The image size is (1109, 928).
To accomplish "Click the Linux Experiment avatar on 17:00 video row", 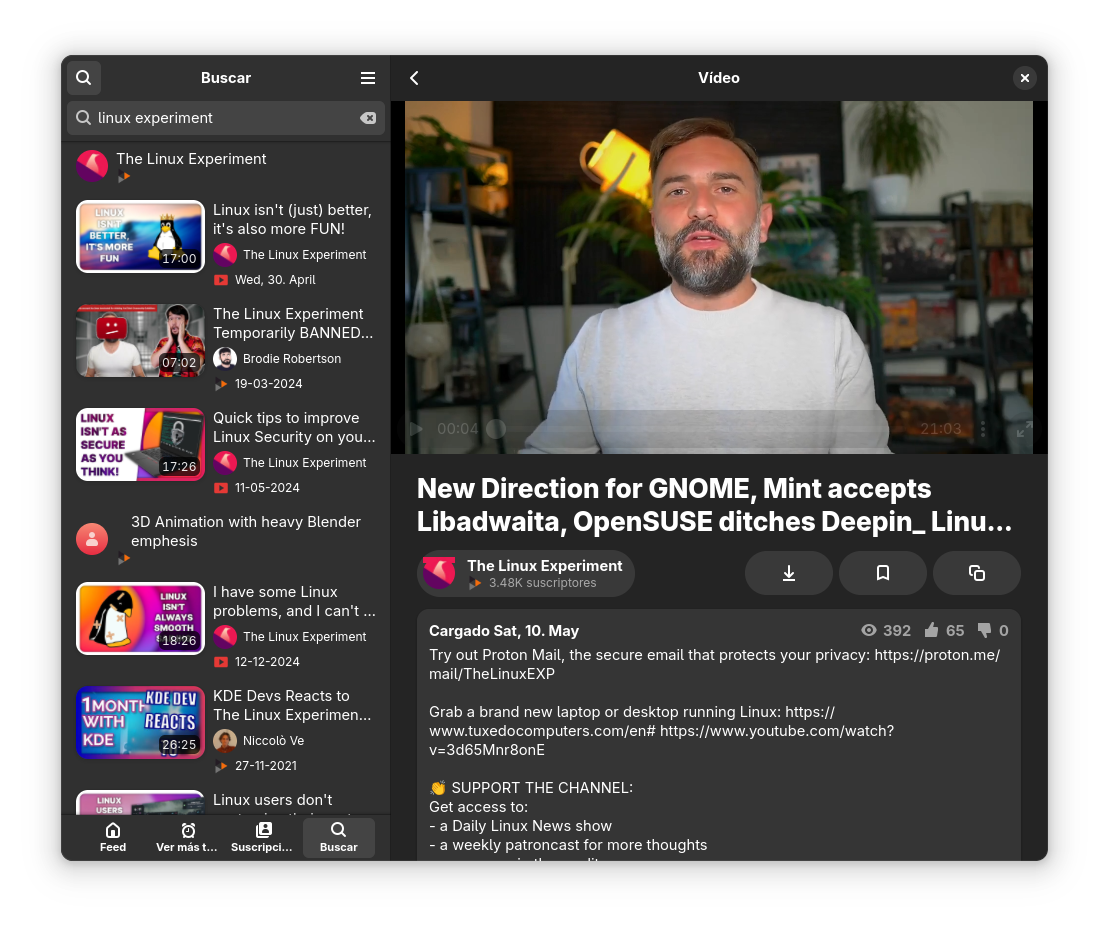I will 225,255.
